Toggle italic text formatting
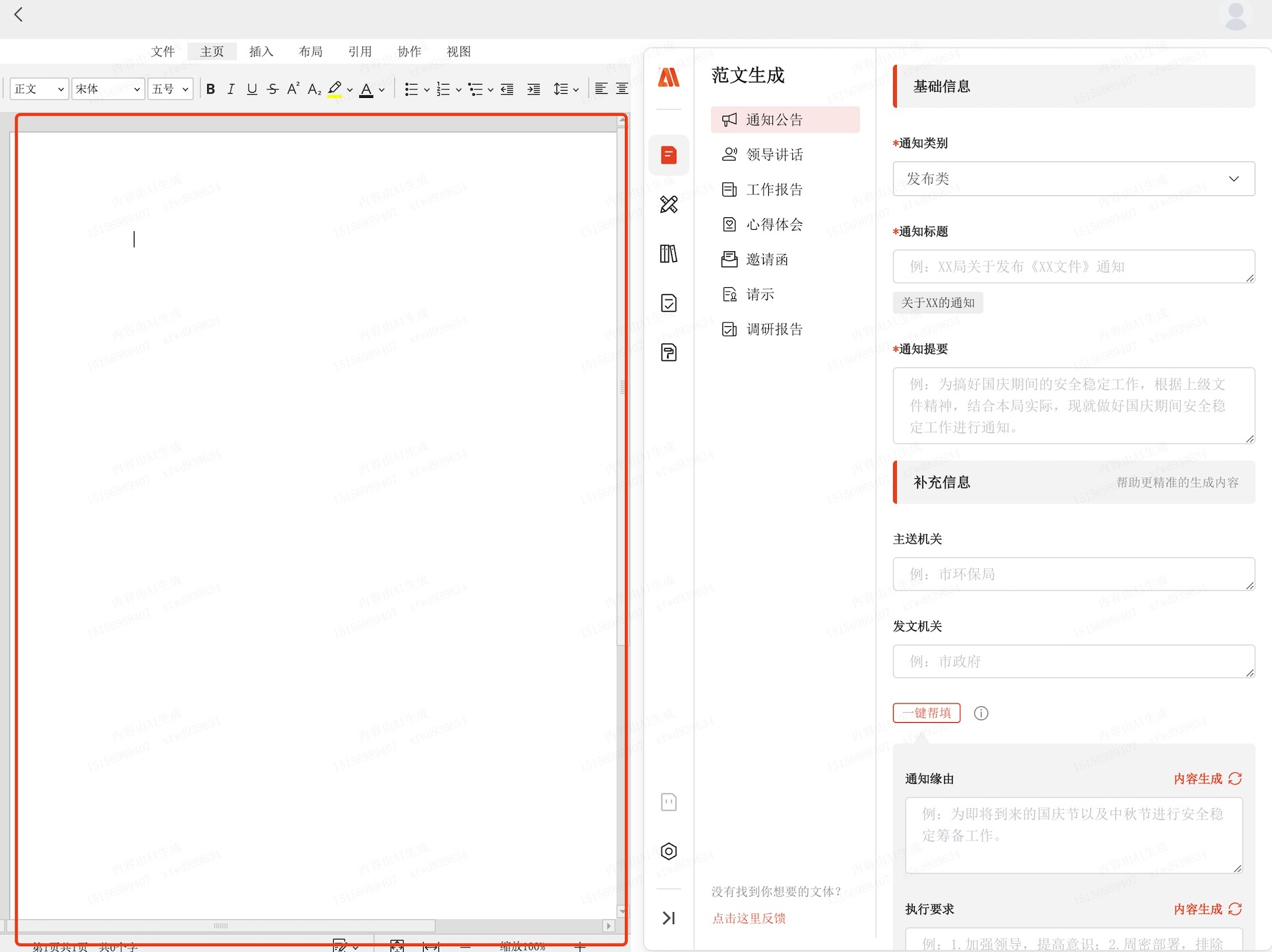1272x952 pixels. click(231, 89)
